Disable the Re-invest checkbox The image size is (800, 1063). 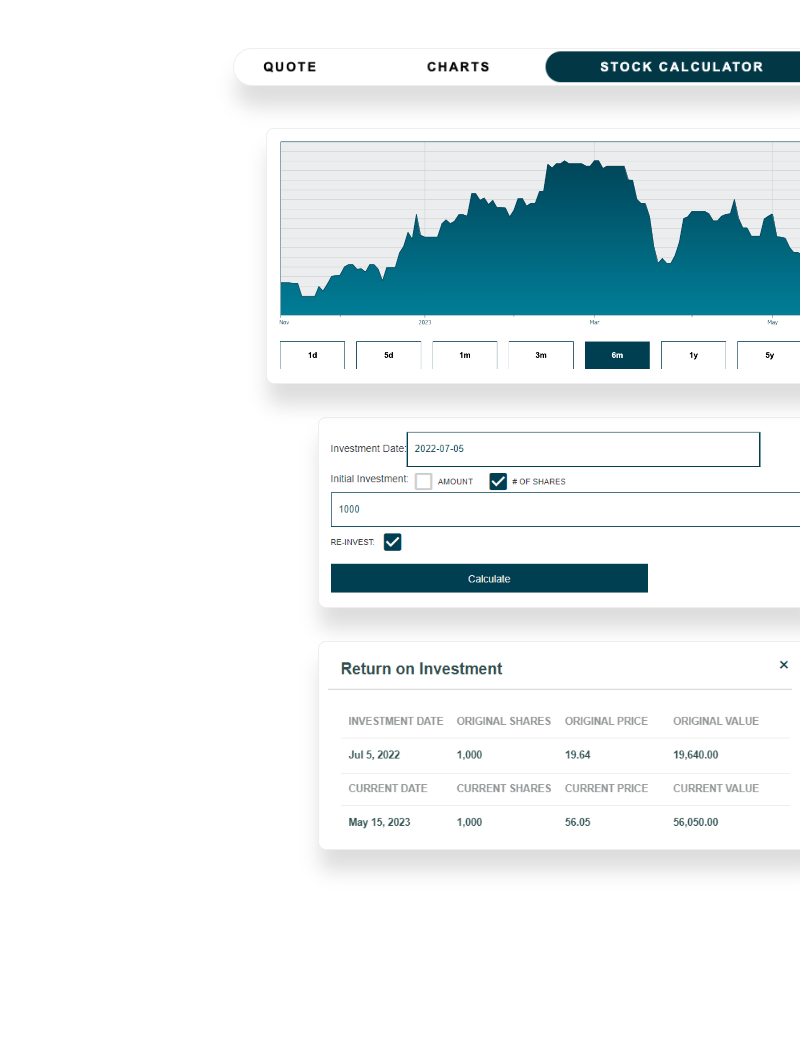click(393, 542)
